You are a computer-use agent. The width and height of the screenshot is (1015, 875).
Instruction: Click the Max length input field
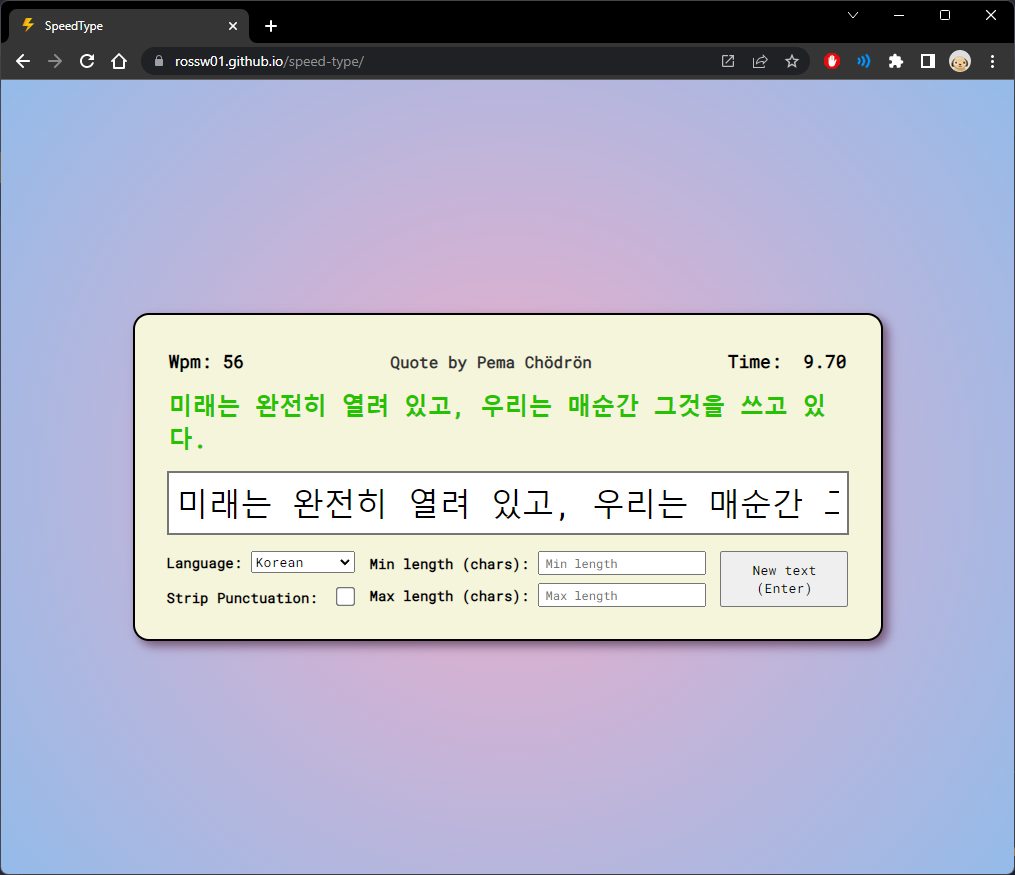[x=621, y=595]
